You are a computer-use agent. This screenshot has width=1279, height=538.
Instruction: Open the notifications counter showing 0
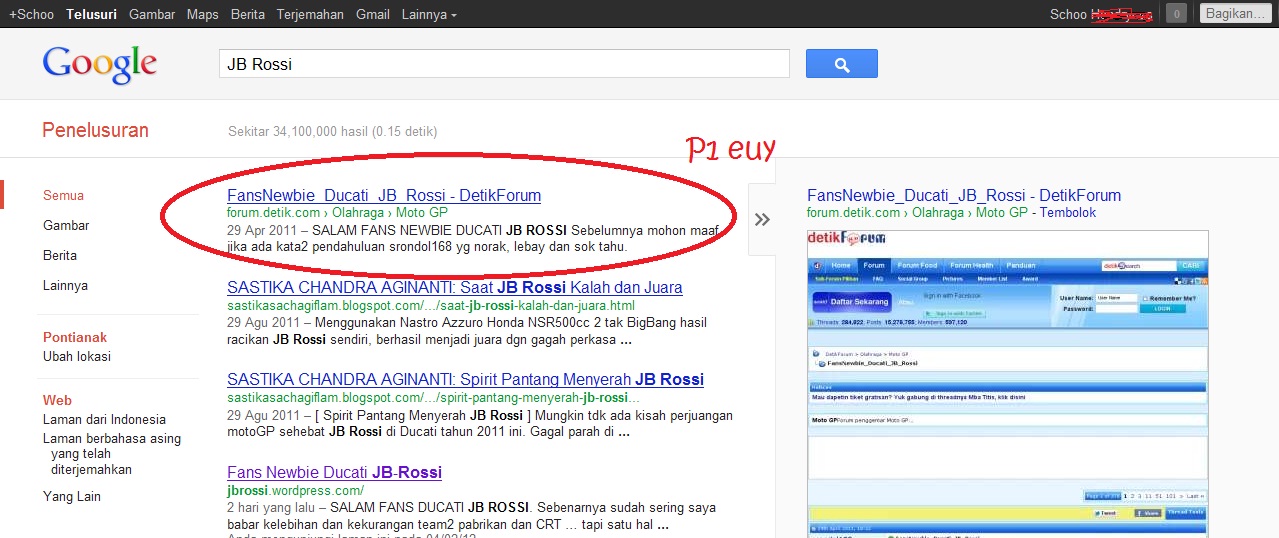tap(1177, 14)
